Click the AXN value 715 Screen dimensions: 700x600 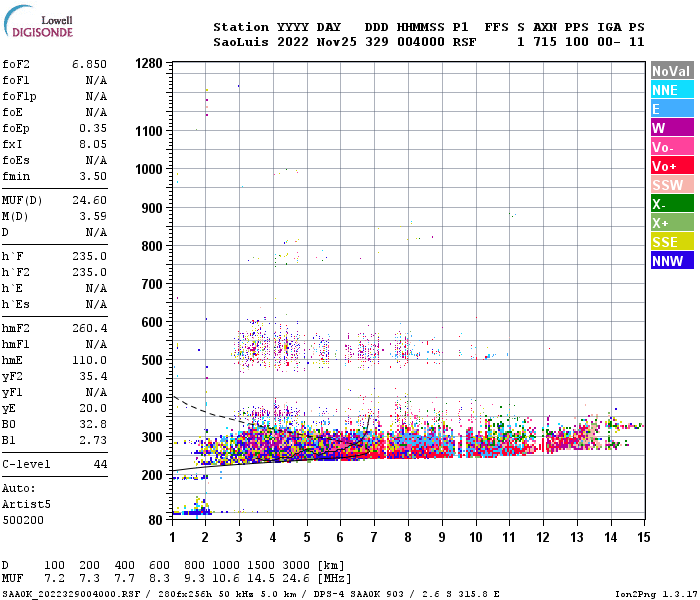(545, 42)
